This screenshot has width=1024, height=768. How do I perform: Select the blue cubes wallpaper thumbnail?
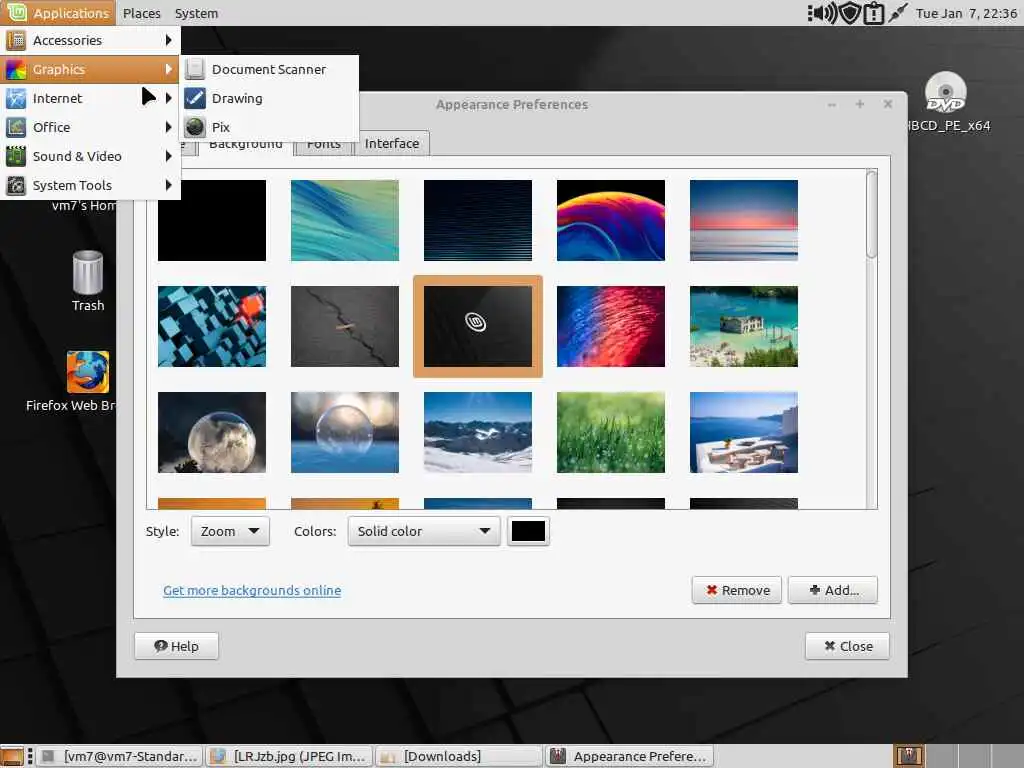point(212,327)
